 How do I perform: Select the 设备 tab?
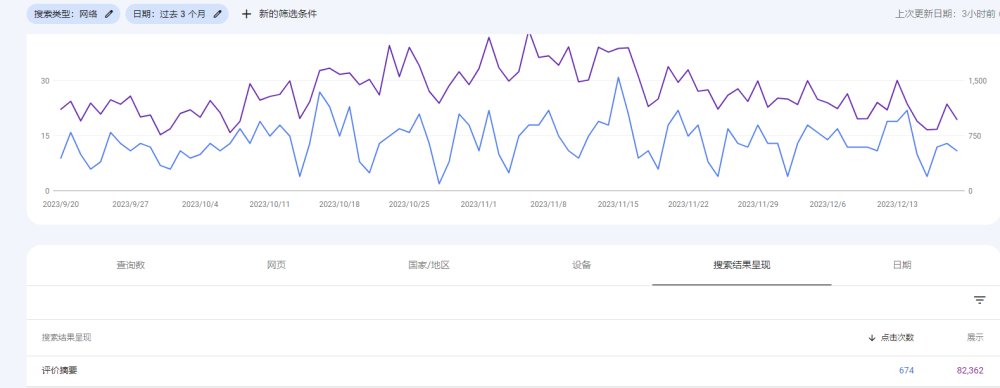click(x=582, y=265)
